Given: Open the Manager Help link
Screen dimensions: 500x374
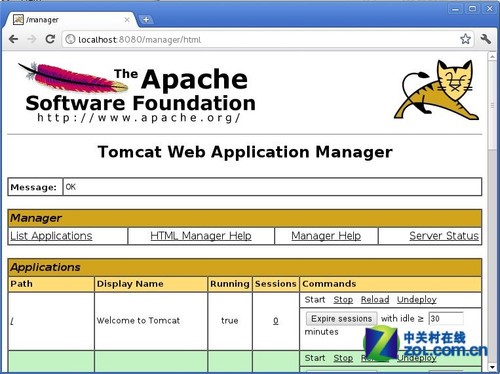Looking at the screenshot, I should pos(326,236).
